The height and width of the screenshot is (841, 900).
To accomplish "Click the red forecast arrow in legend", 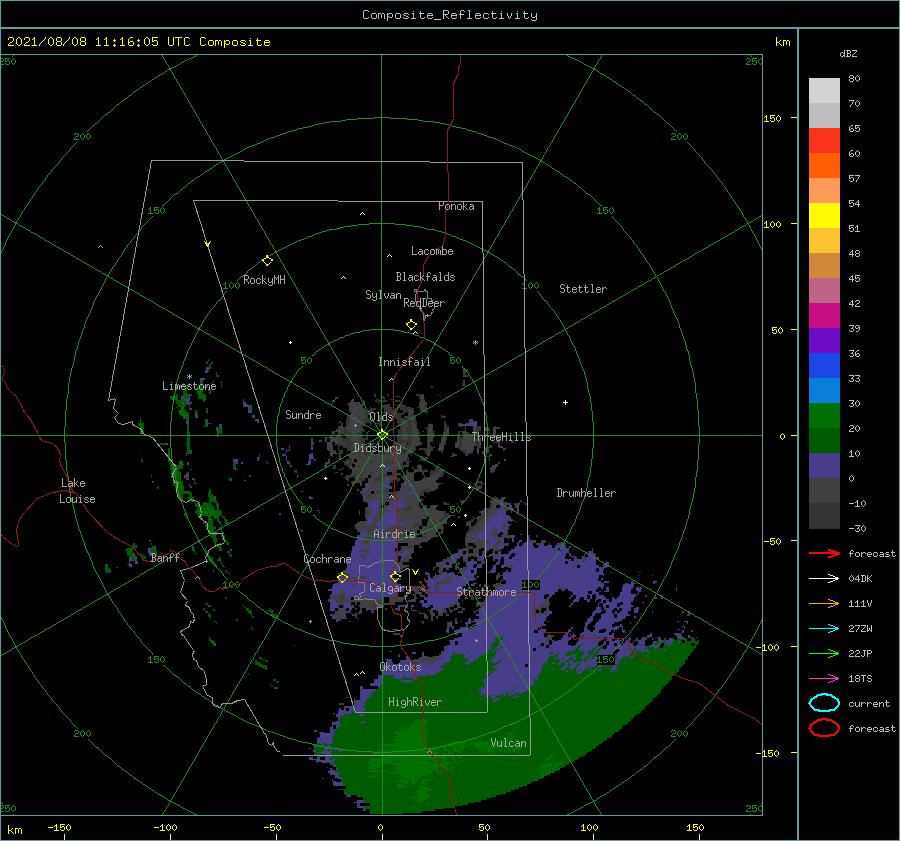I will tap(824, 553).
